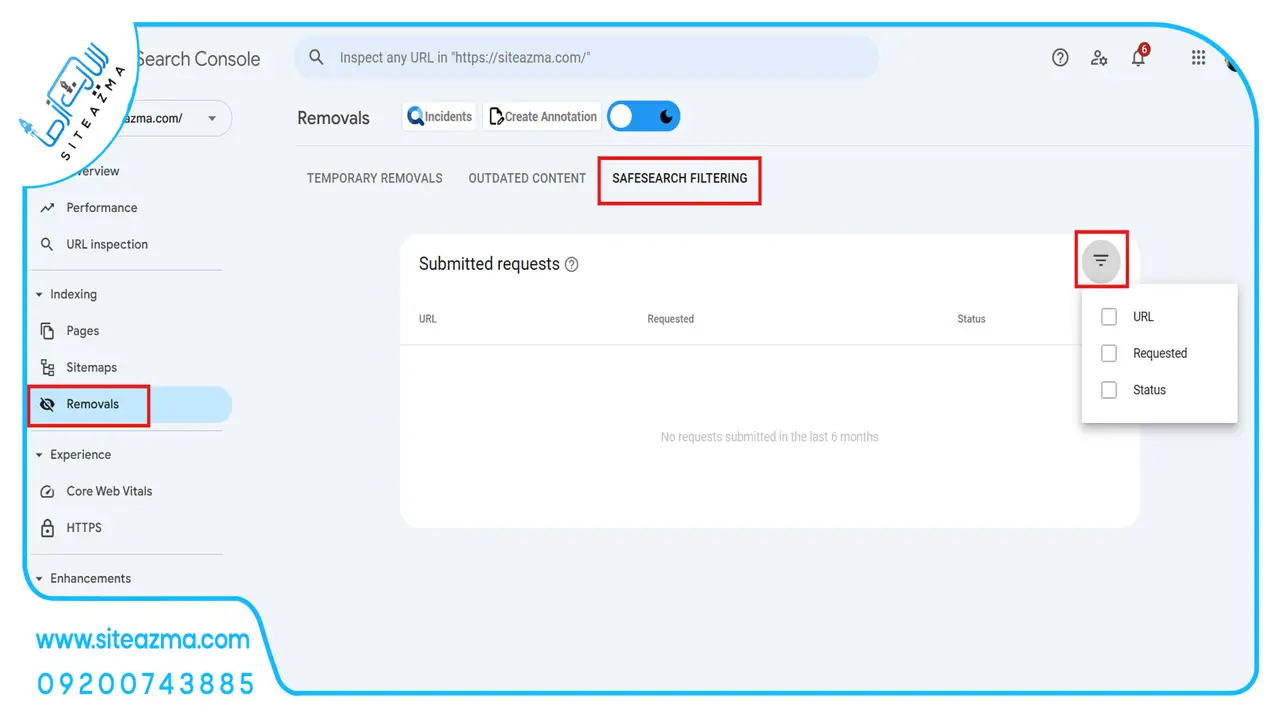
Task: Open the notifications bell icon
Action: [x=1138, y=58]
